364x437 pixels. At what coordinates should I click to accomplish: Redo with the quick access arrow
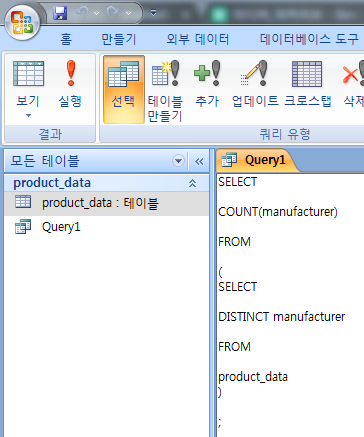point(114,13)
